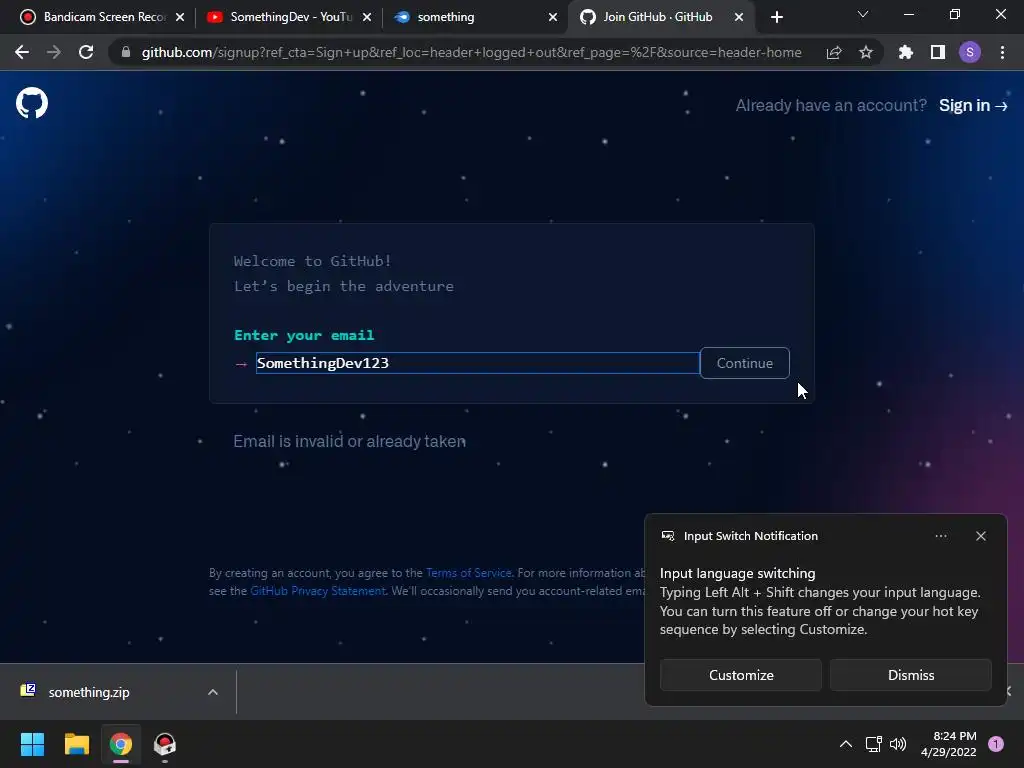
Task: Open a new browser tab
Action: click(776, 17)
